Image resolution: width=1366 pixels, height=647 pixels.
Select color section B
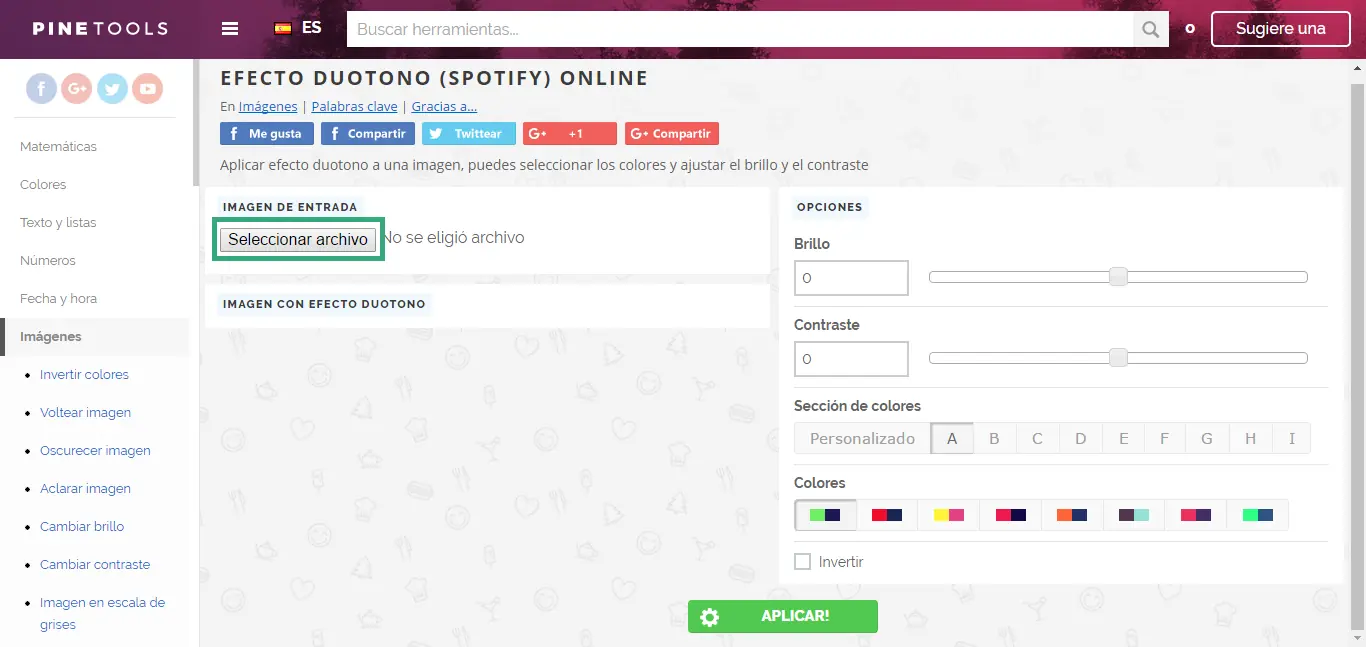tap(994, 438)
